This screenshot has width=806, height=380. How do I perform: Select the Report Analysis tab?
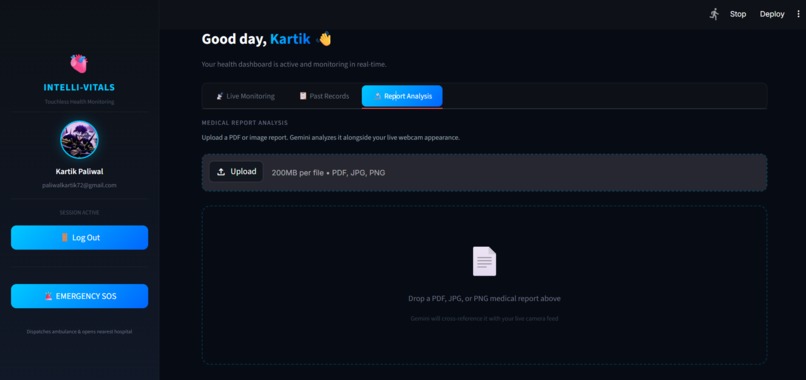(x=402, y=96)
